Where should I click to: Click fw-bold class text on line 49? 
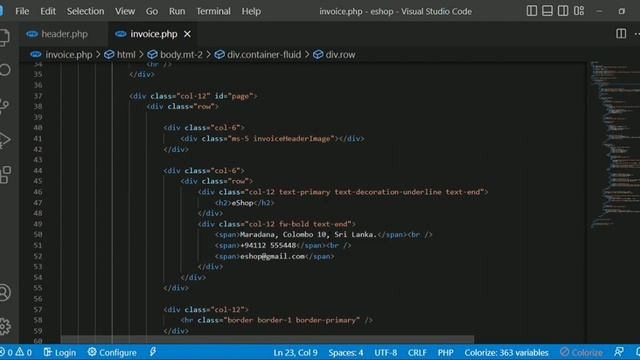click(x=294, y=224)
